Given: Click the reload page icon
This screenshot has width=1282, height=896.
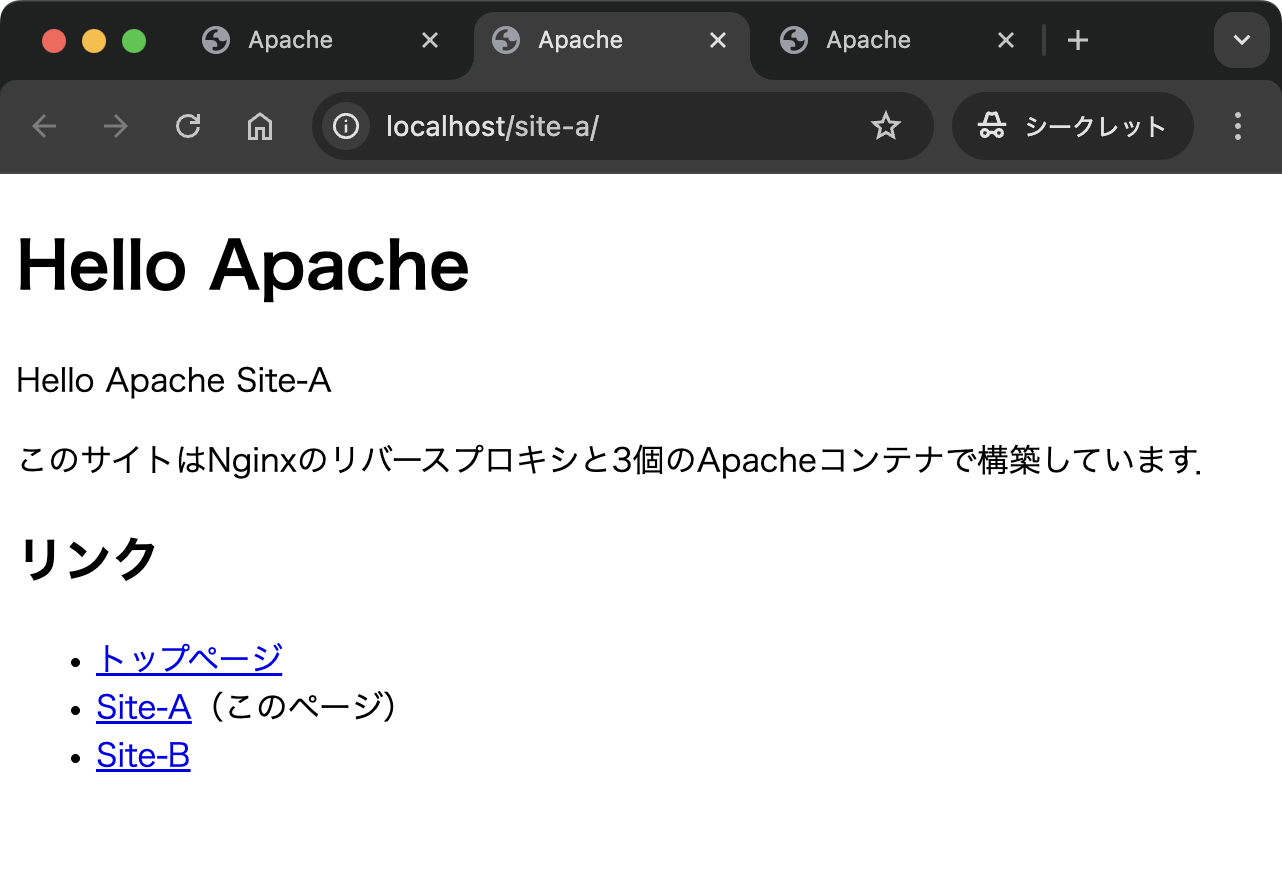Looking at the screenshot, I should 188,126.
